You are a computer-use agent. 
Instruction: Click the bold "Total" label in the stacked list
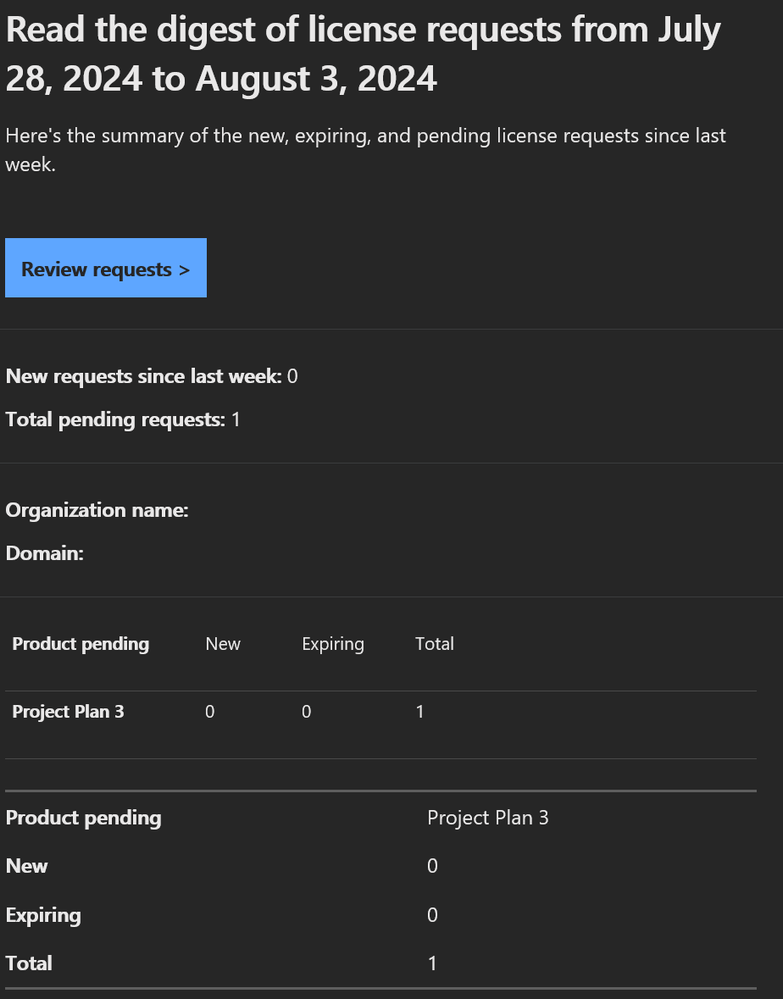29,963
